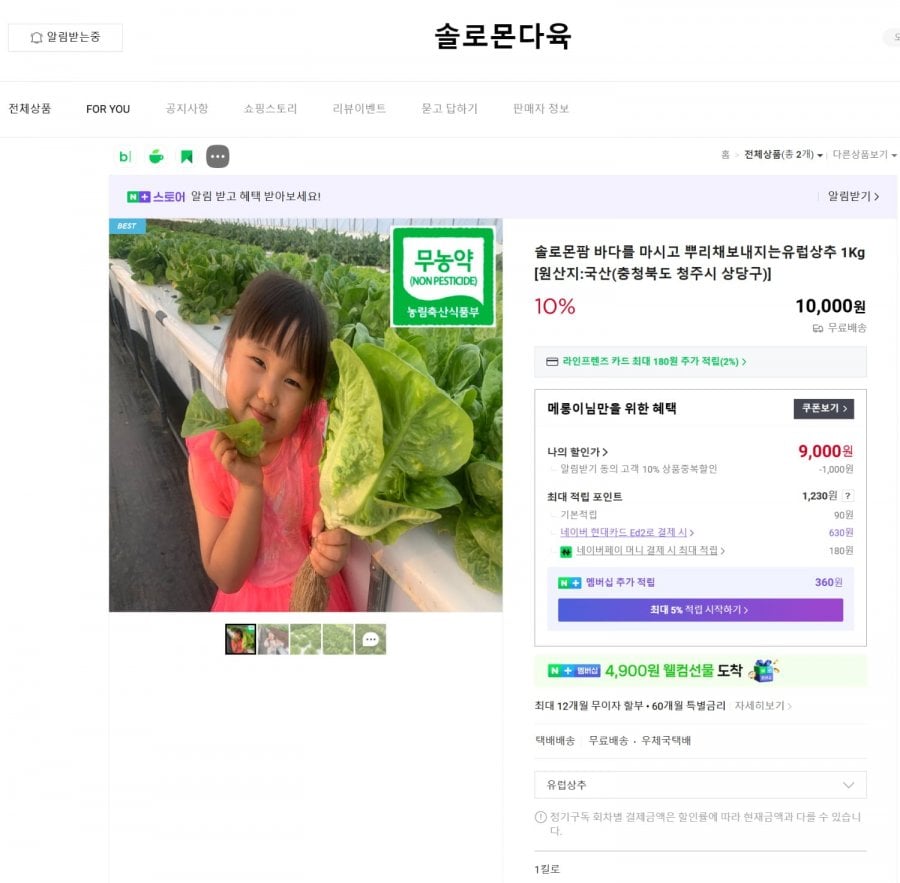This screenshot has width=900, height=883.
Task: Click the green cafe cup icon
Action: (155, 156)
